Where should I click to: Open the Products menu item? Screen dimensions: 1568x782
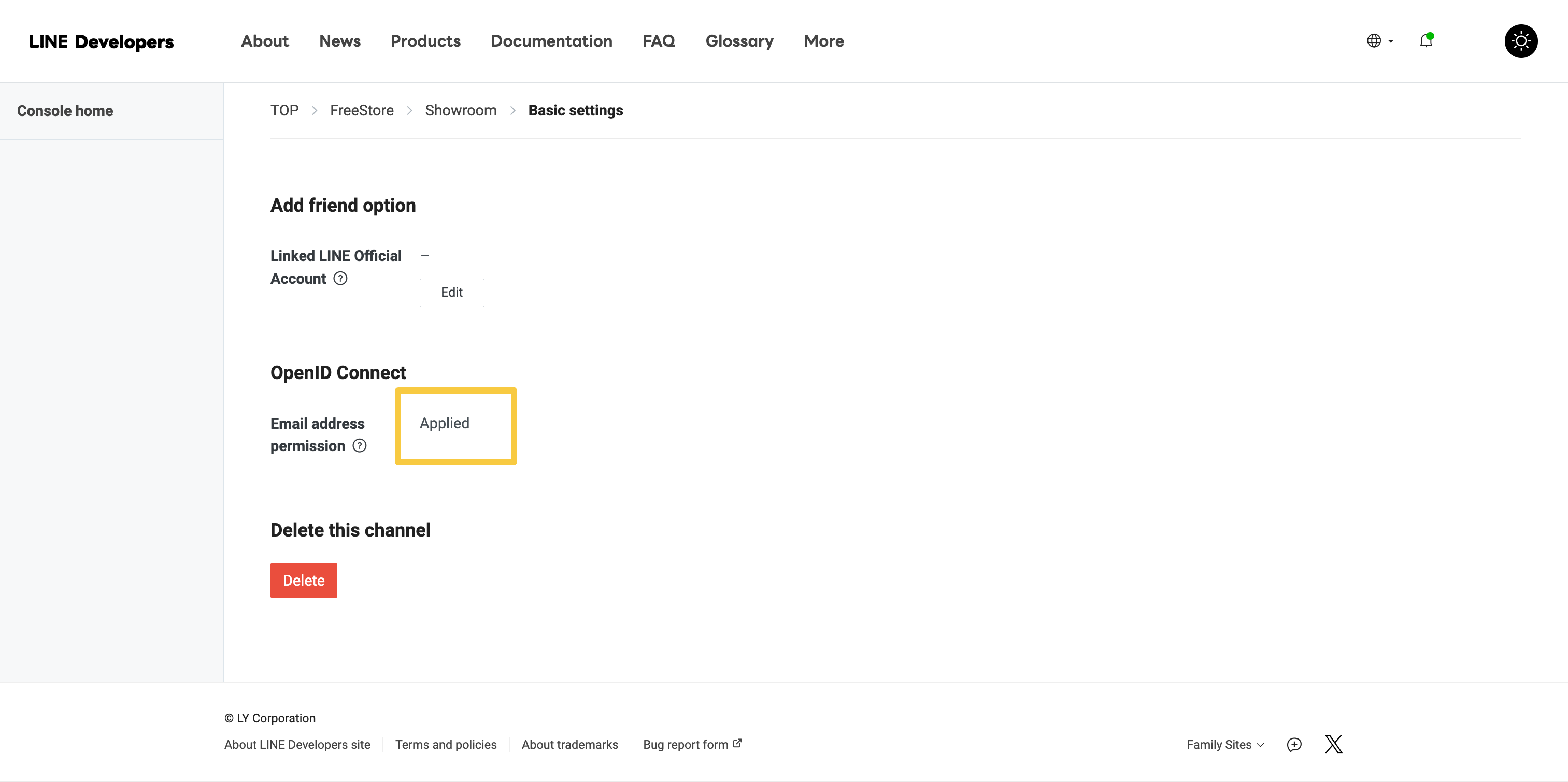425,41
